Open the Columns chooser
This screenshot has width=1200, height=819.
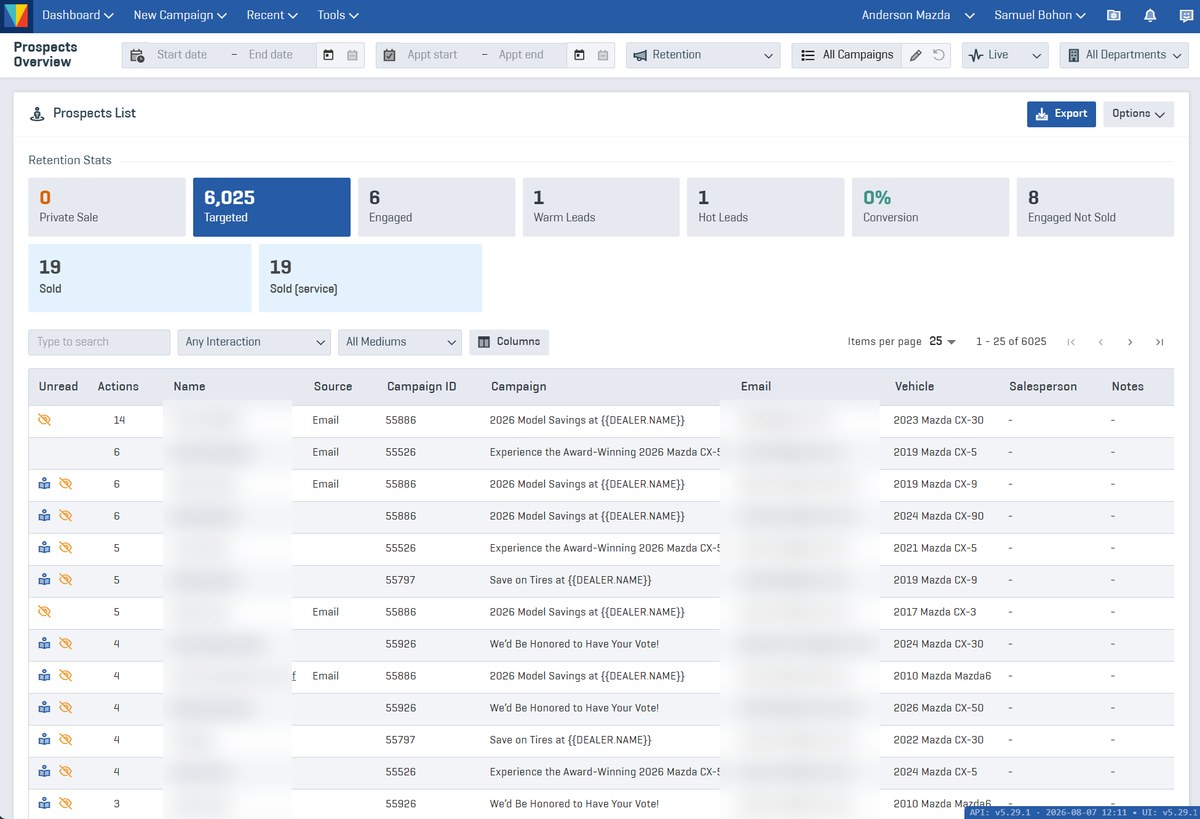[x=509, y=342]
